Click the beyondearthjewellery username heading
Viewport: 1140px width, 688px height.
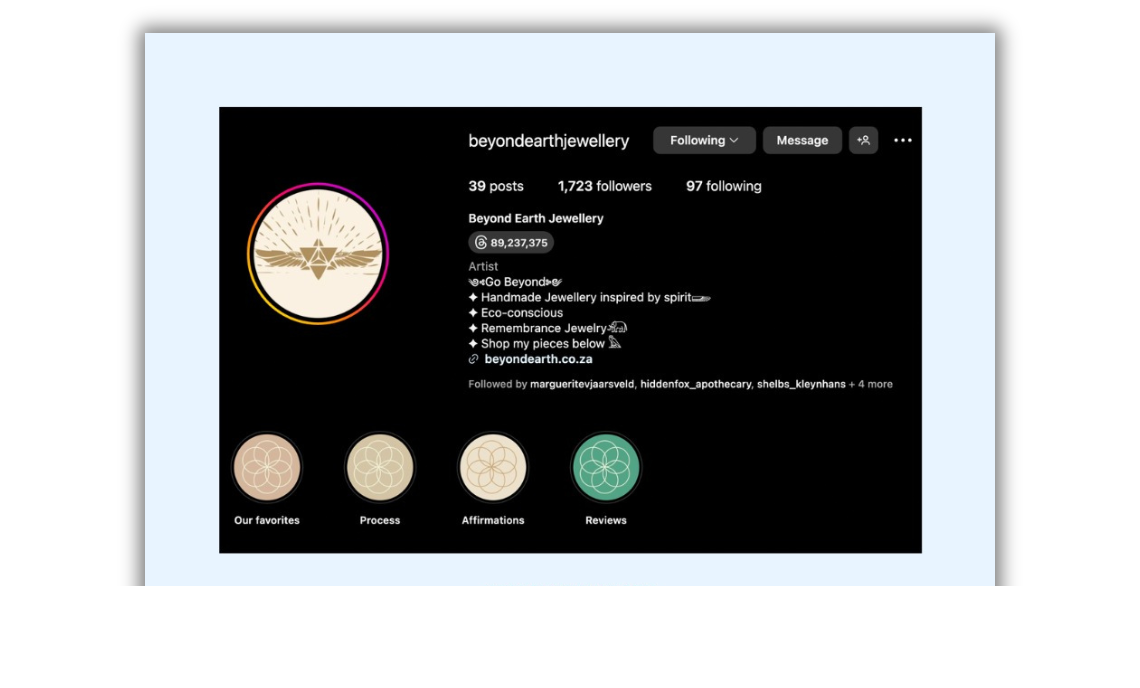[548, 141]
